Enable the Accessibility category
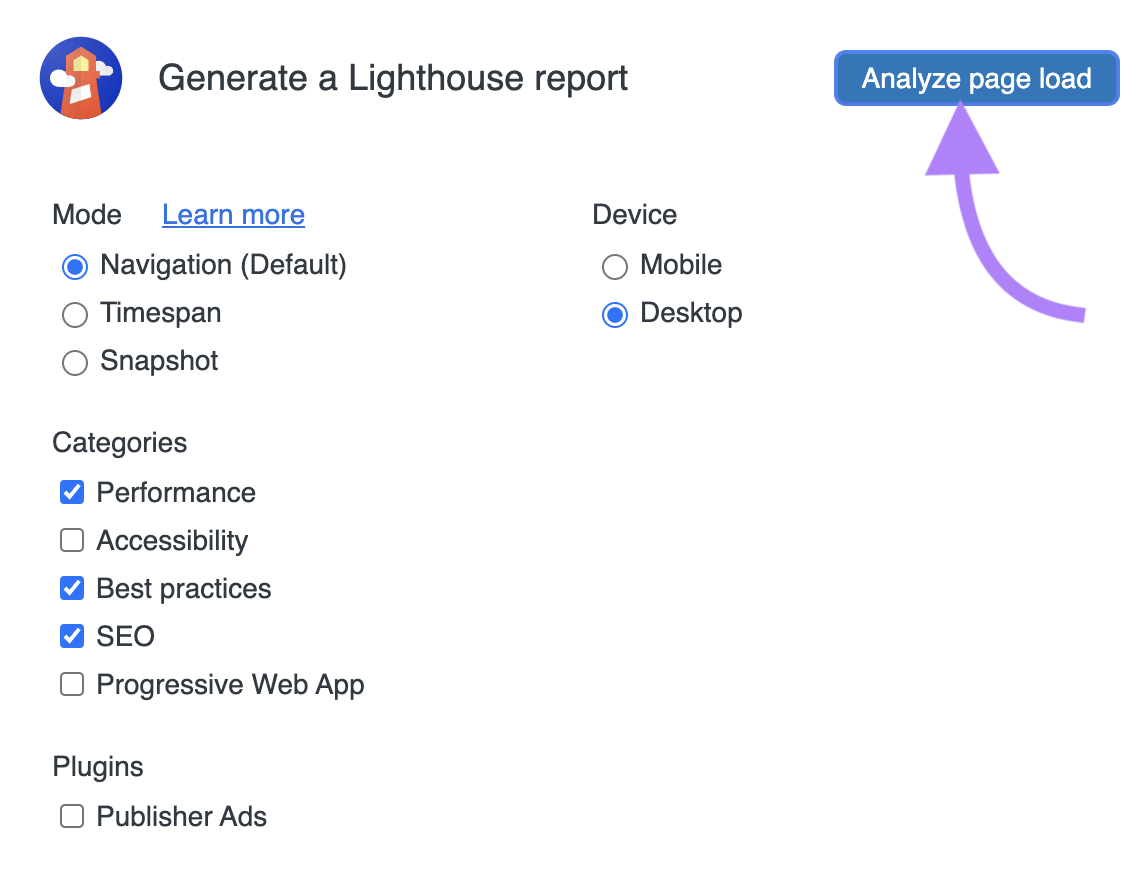 point(71,539)
